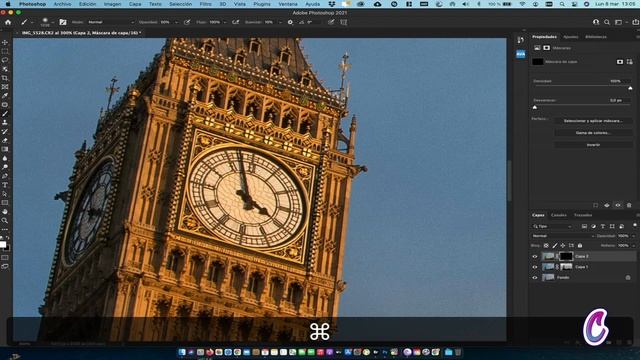Open the Capa menu
640x360 pixels.
click(x=135, y=4)
